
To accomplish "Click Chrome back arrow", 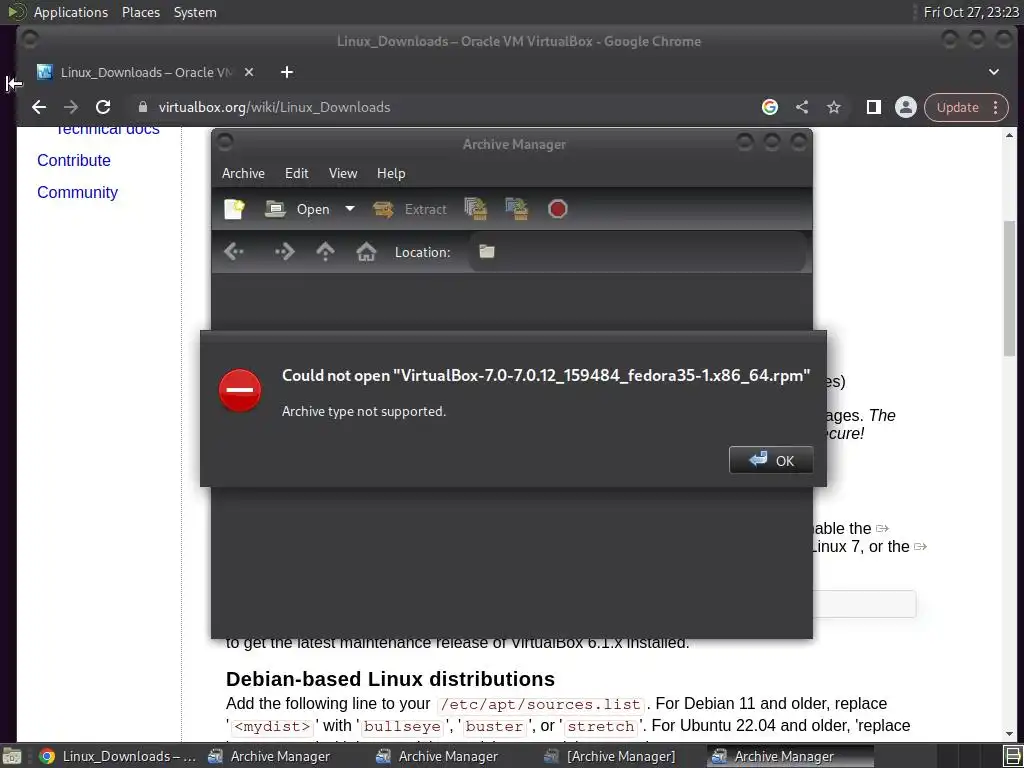I will 39,107.
